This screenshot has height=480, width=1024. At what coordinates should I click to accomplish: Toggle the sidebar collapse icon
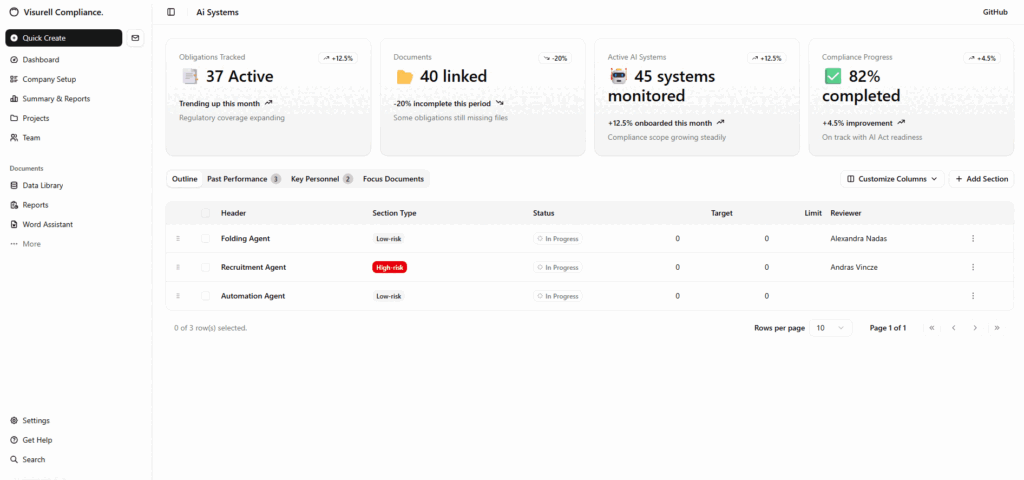[171, 12]
